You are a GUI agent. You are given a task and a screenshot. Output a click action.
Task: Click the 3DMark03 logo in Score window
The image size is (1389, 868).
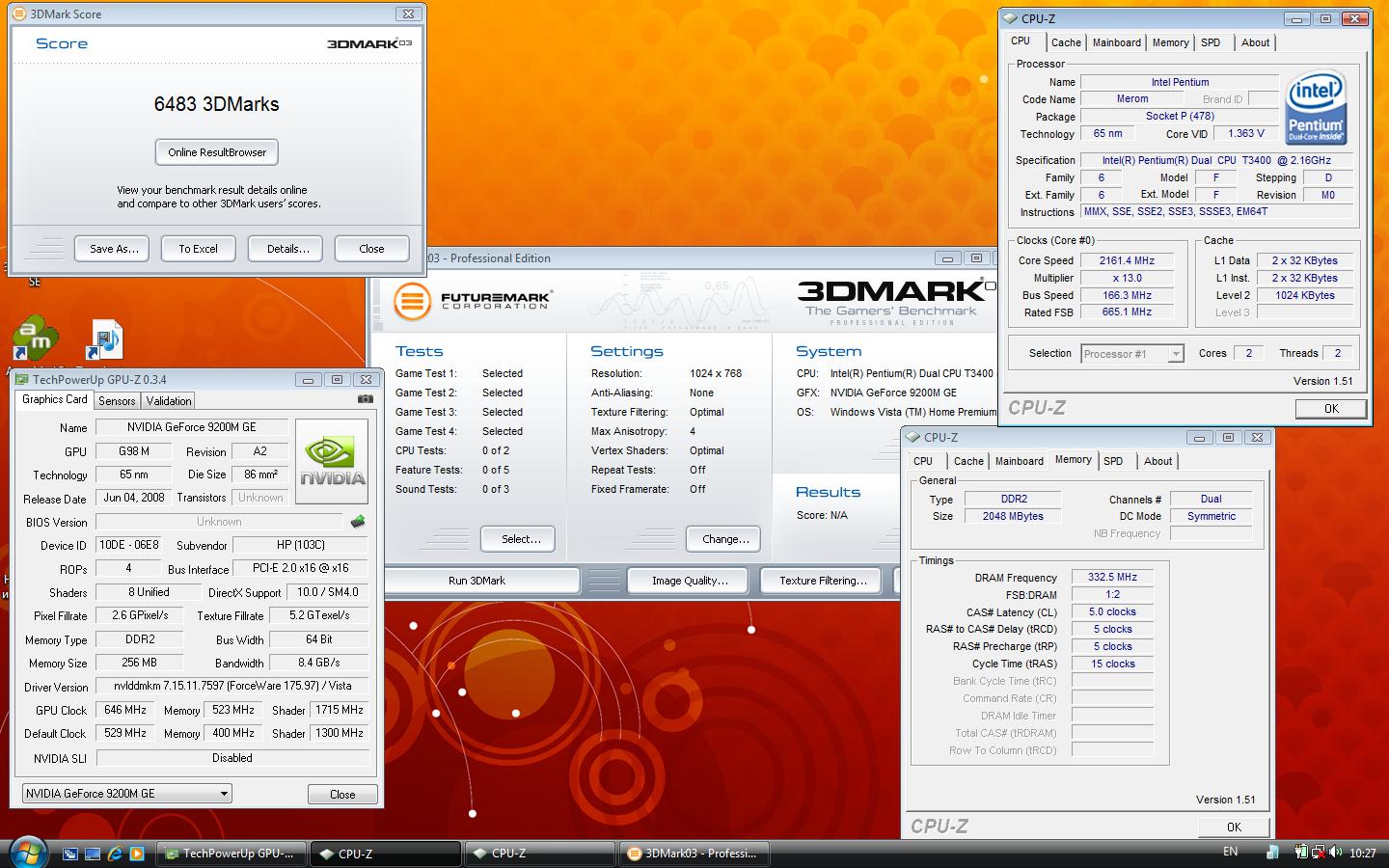click(369, 43)
